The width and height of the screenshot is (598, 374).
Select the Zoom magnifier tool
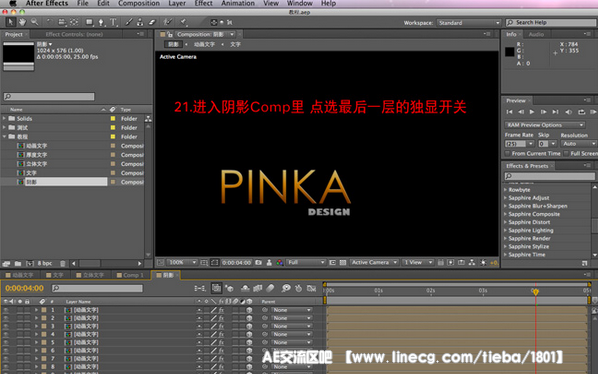point(35,22)
